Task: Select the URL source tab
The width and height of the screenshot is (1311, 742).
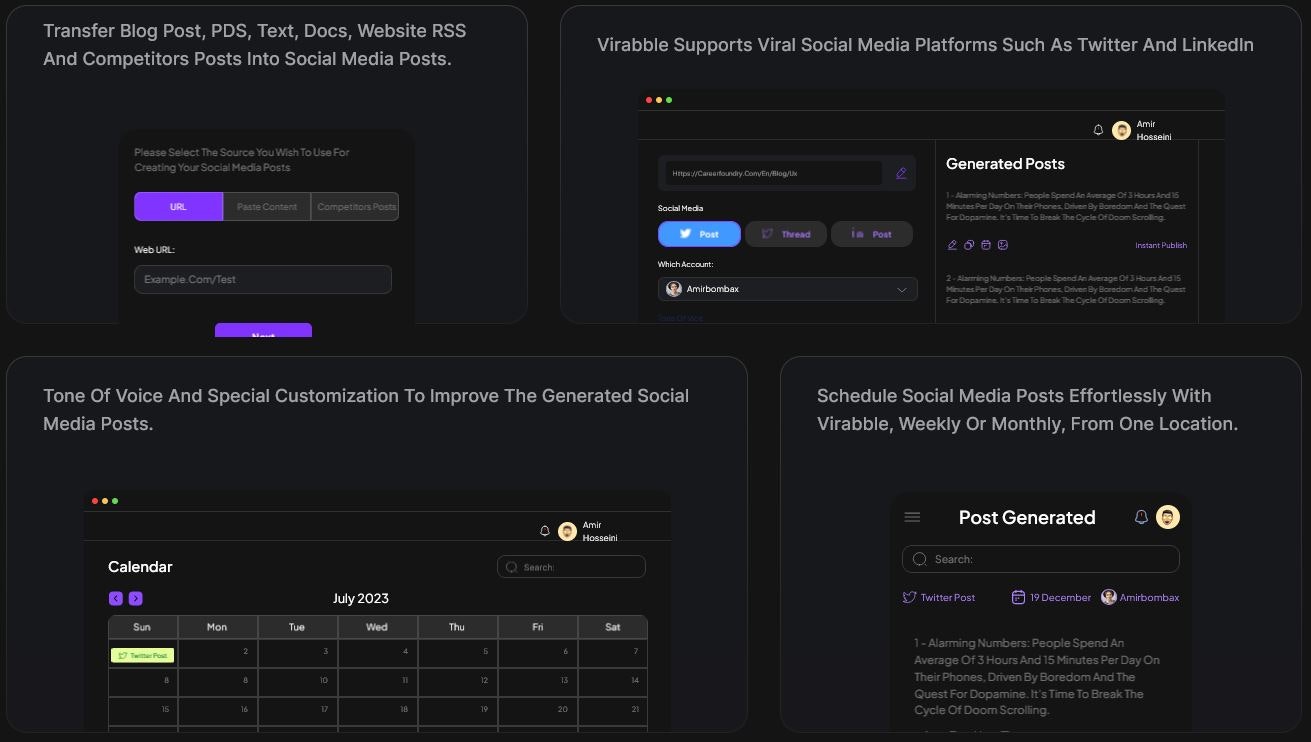Action: (x=178, y=207)
